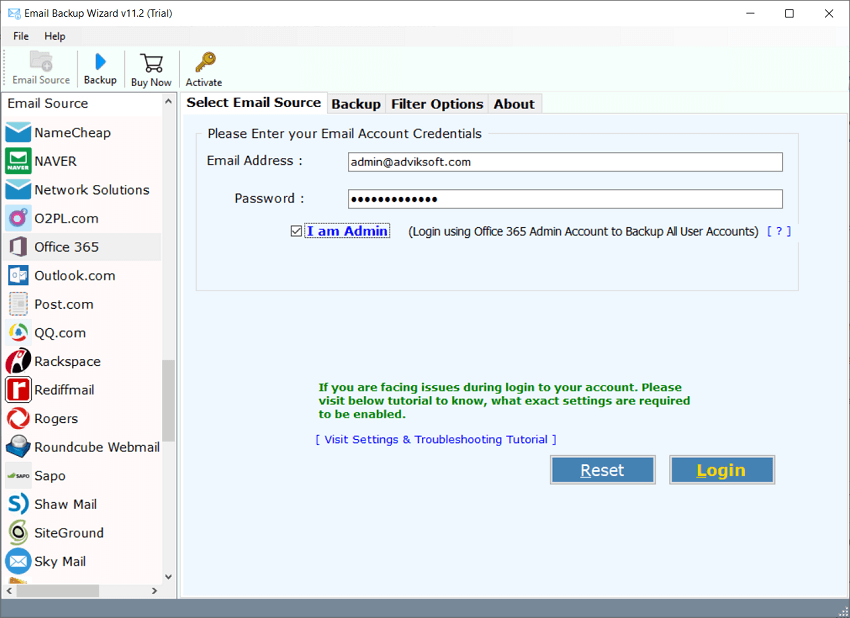
Task: Click the I am Admin link label
Action: [347, 231]
